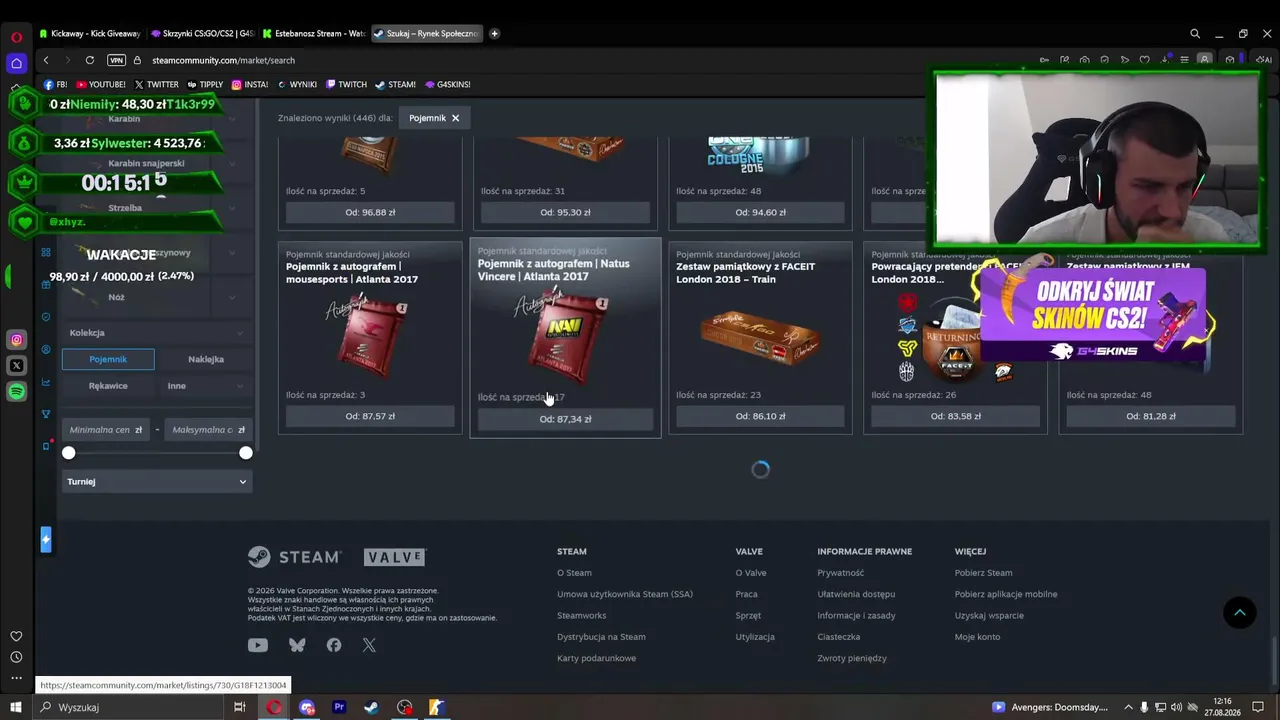The height and width of the screenshot is (720, 1280).
Task: Click the Windows Start button
Action: coord(15,707)
